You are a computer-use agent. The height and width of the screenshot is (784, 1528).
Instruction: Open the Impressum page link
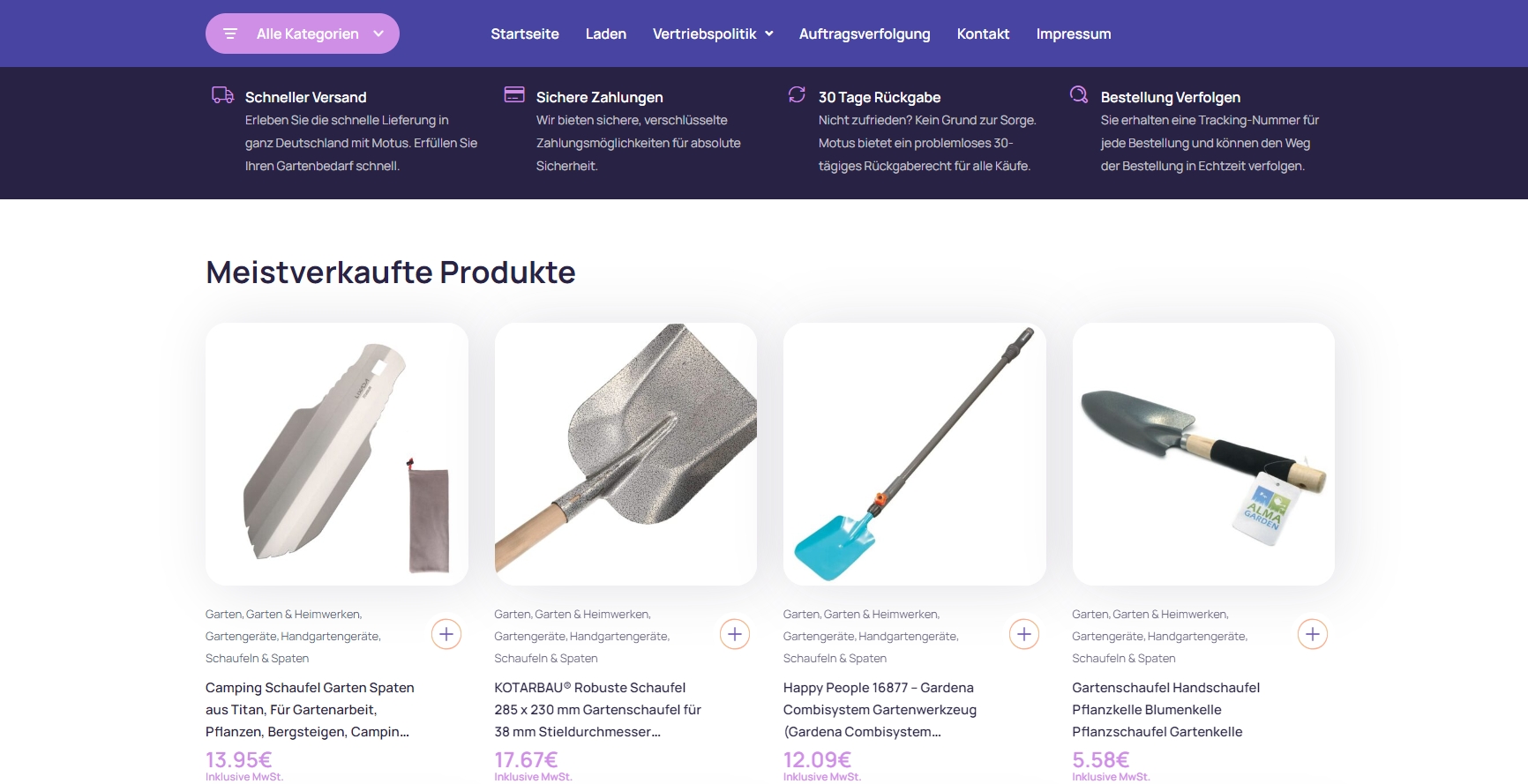(x=1074, y=34)
